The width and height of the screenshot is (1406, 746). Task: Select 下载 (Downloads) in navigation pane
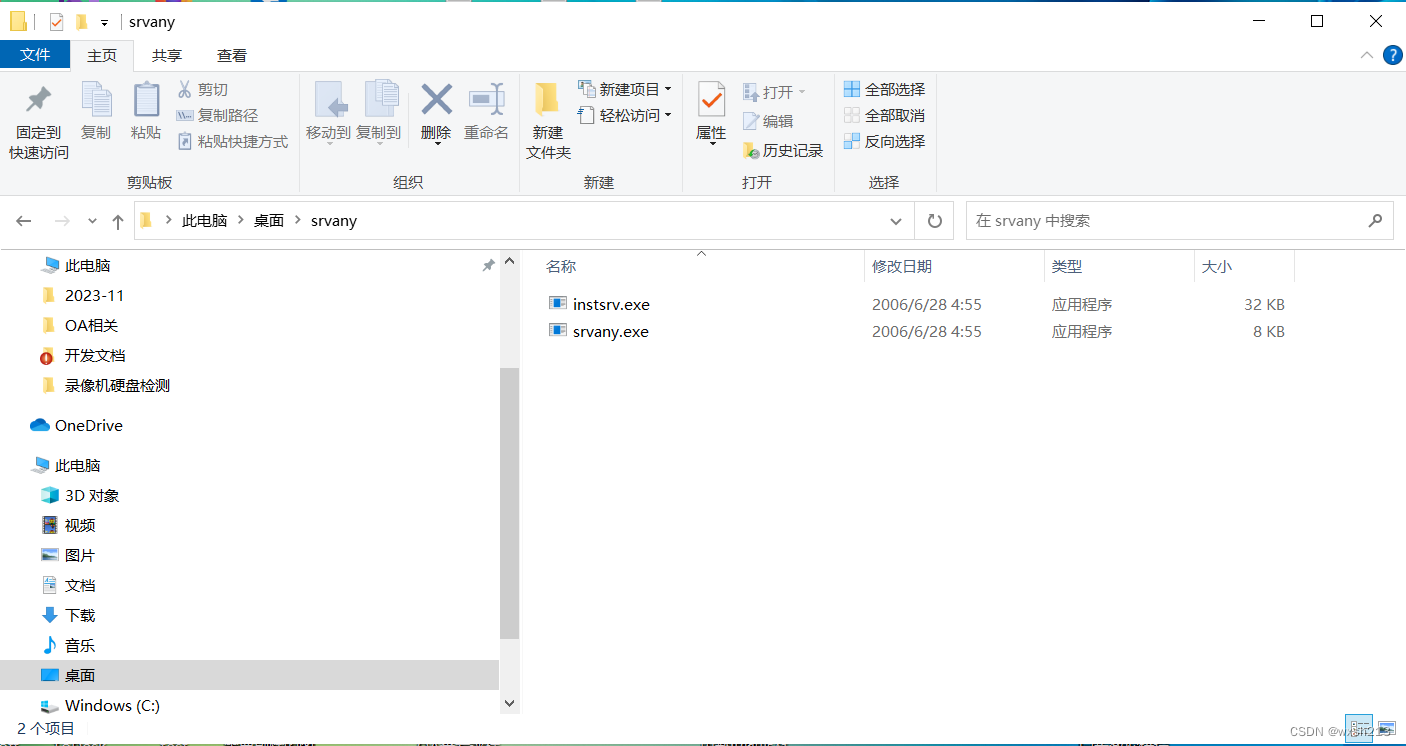[x=80, y=615]
